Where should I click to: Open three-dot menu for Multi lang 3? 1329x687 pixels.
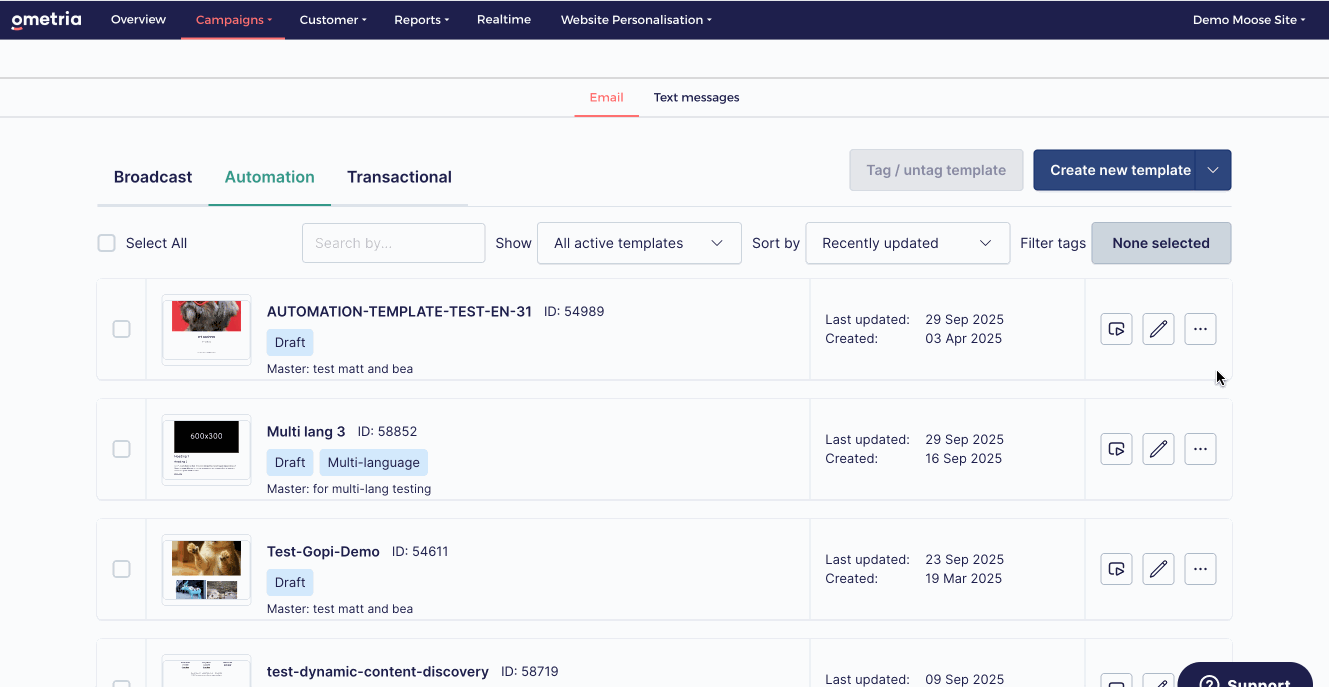click(1200, 449)
